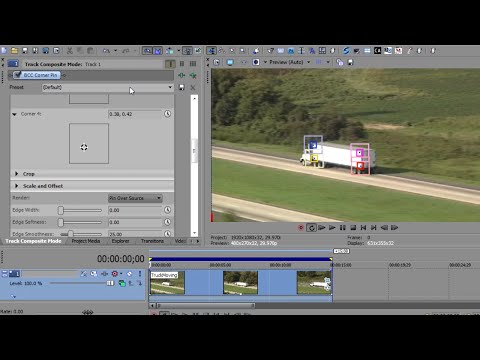Toggle Automation Settings gear on track 1
The width and height of the screenshot is (480, 360).
click(115, 274)
